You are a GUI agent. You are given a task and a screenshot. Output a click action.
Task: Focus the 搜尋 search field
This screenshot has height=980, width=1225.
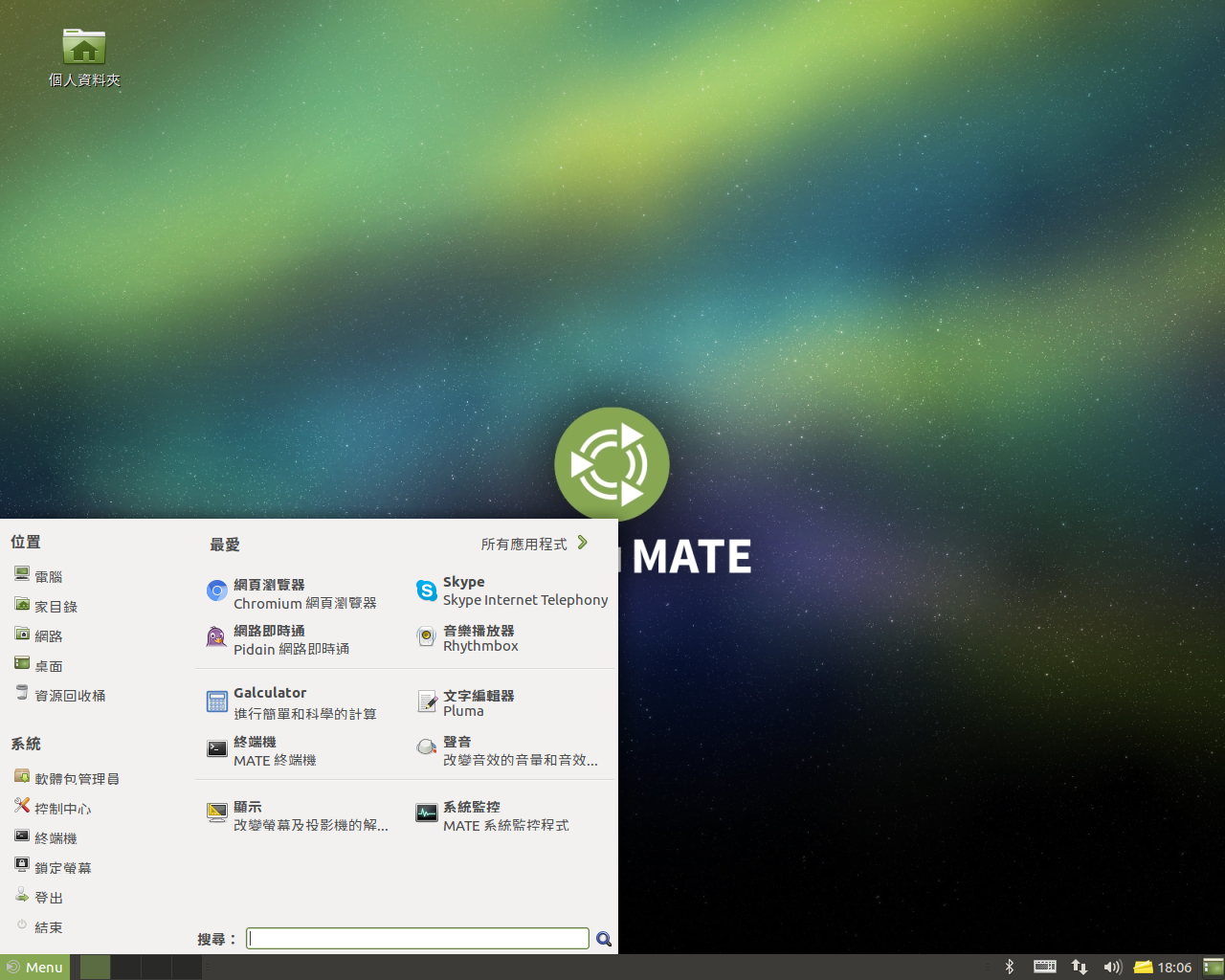tap(417, 938)
